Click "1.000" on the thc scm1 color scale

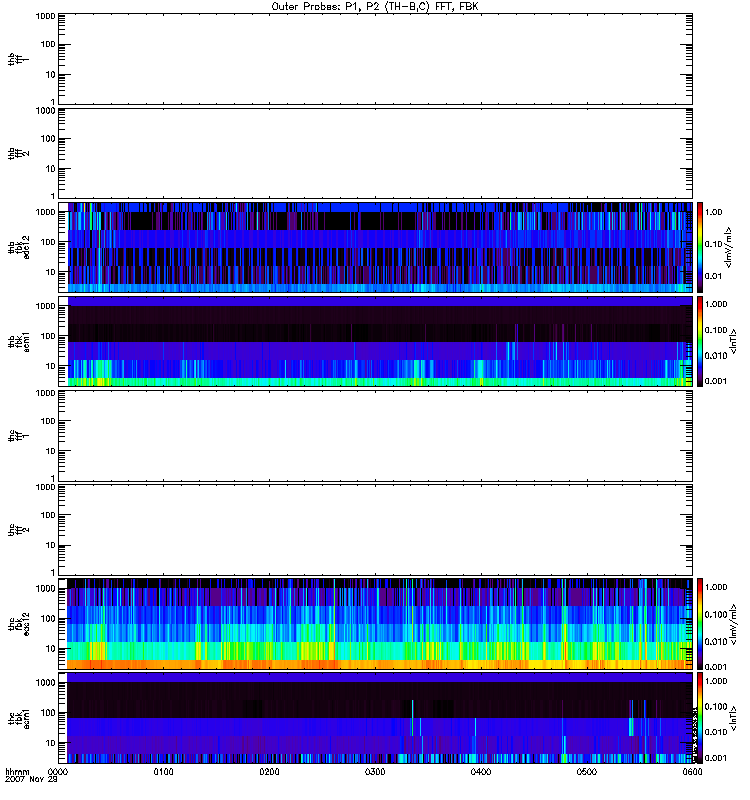click(716, 681)
